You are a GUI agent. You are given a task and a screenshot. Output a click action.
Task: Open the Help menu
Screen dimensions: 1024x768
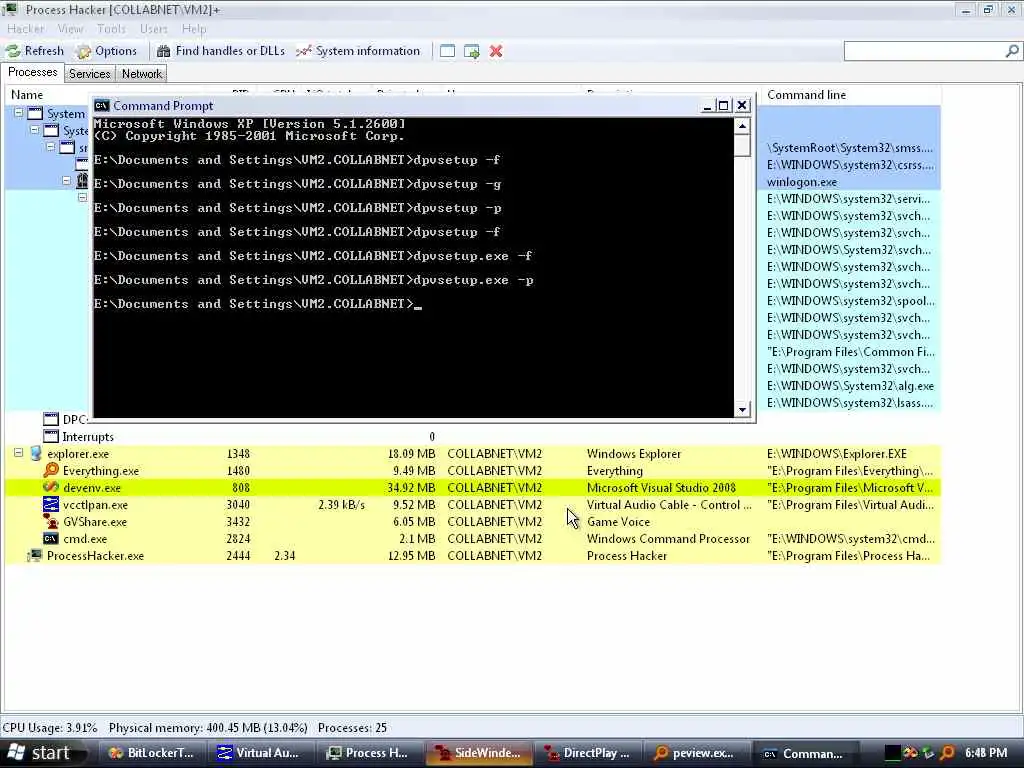tap(194, 29)
